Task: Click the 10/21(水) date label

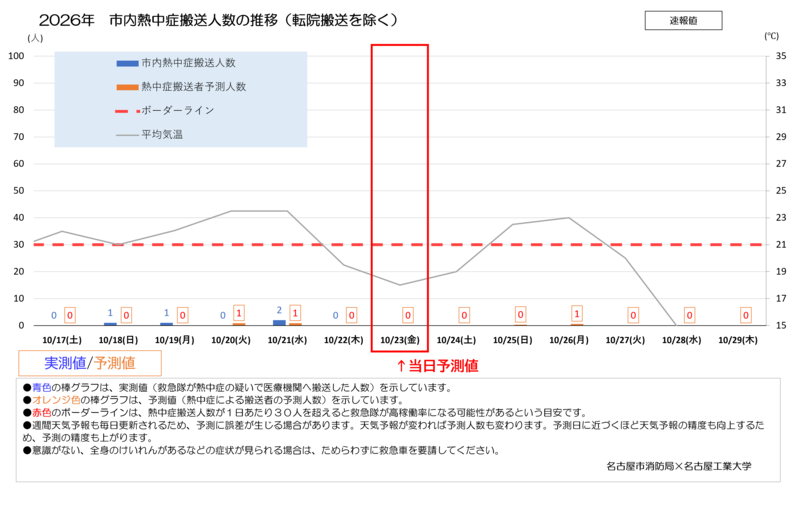Action: pos(287,340)
